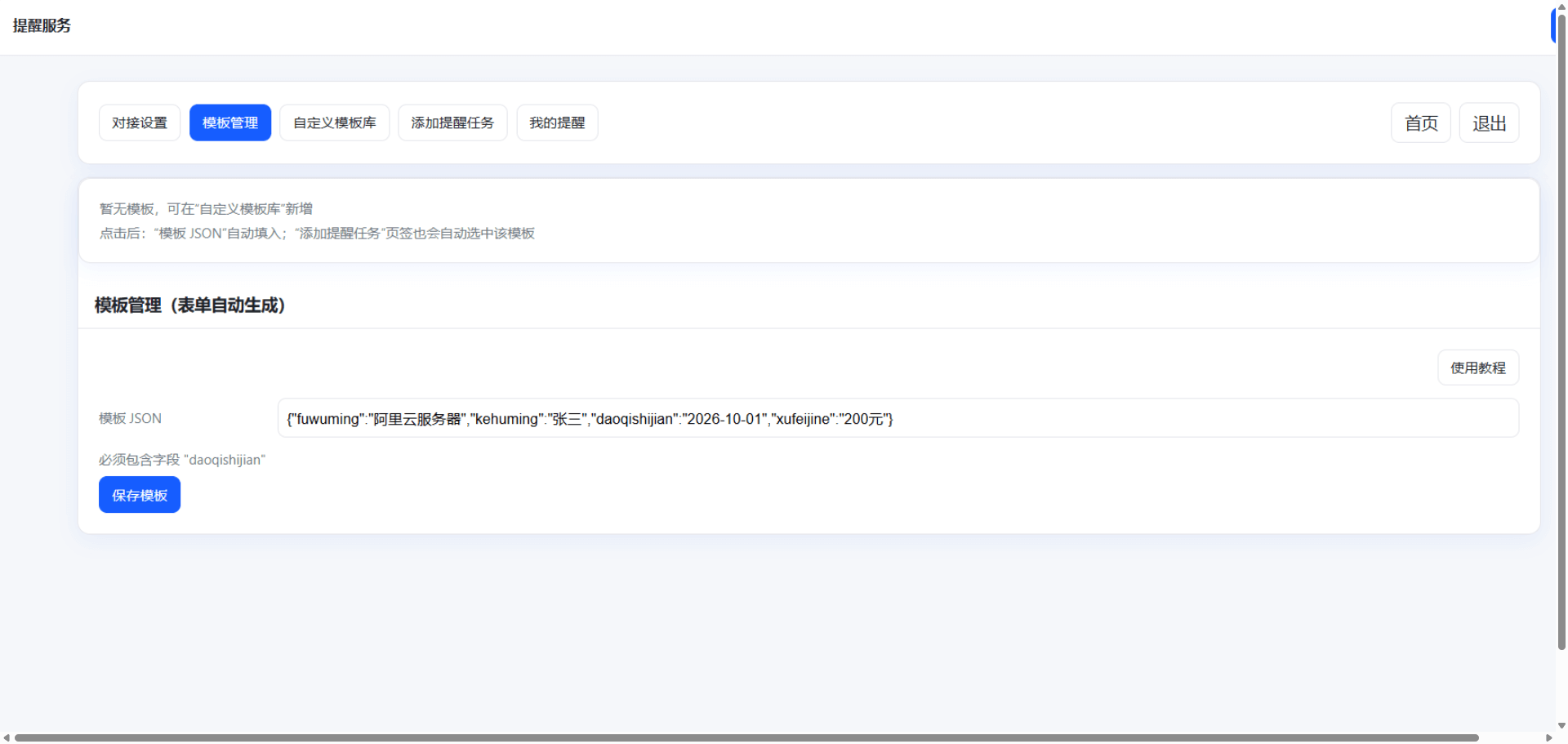
Task: Click the horizontal scrollbar right arrow
Action: click(1547, 737)
